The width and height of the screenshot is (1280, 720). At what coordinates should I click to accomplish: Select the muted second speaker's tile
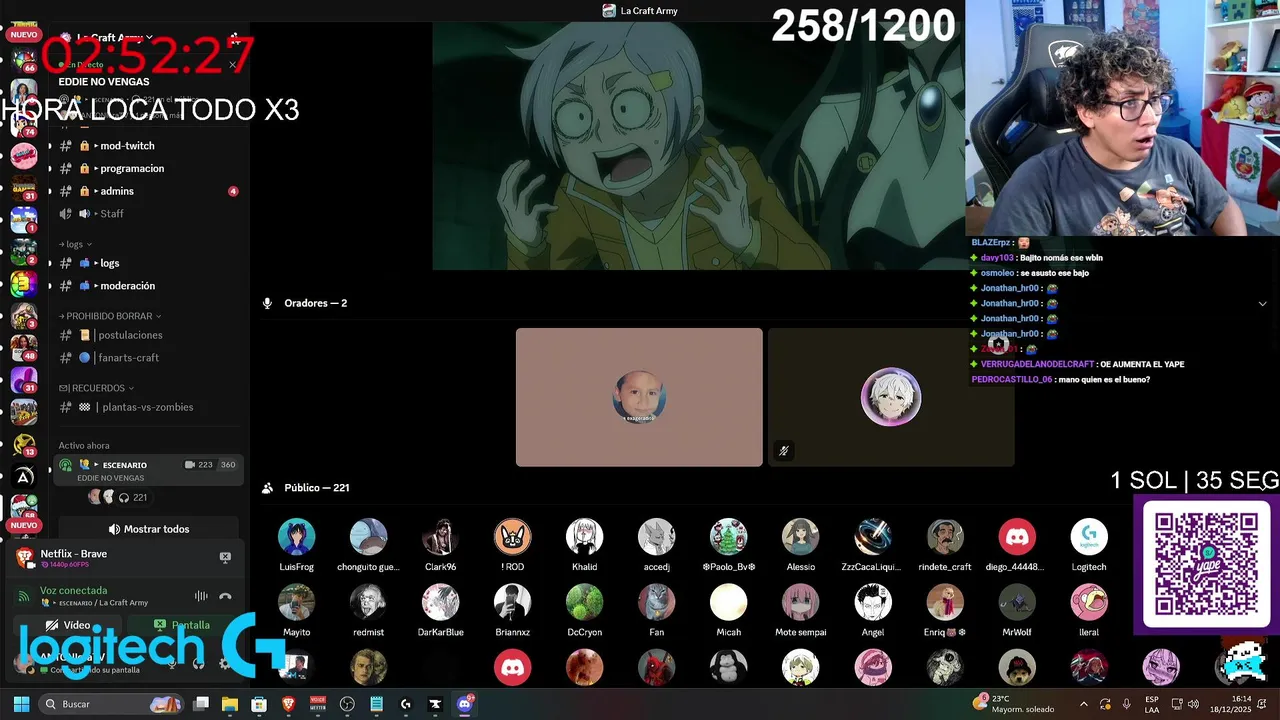(x=891, y=397)
